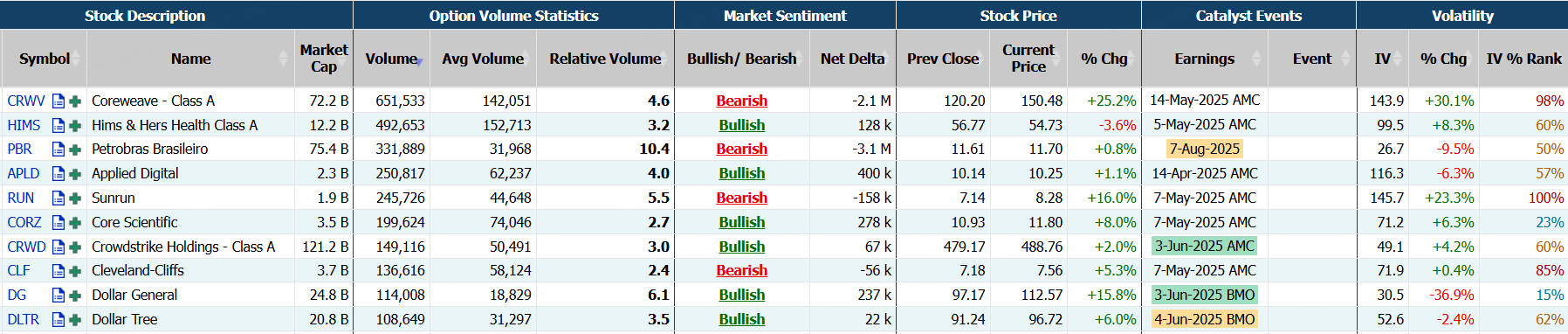
Task: Toggle sort arrow on Volume column
Action: [420, 61]
